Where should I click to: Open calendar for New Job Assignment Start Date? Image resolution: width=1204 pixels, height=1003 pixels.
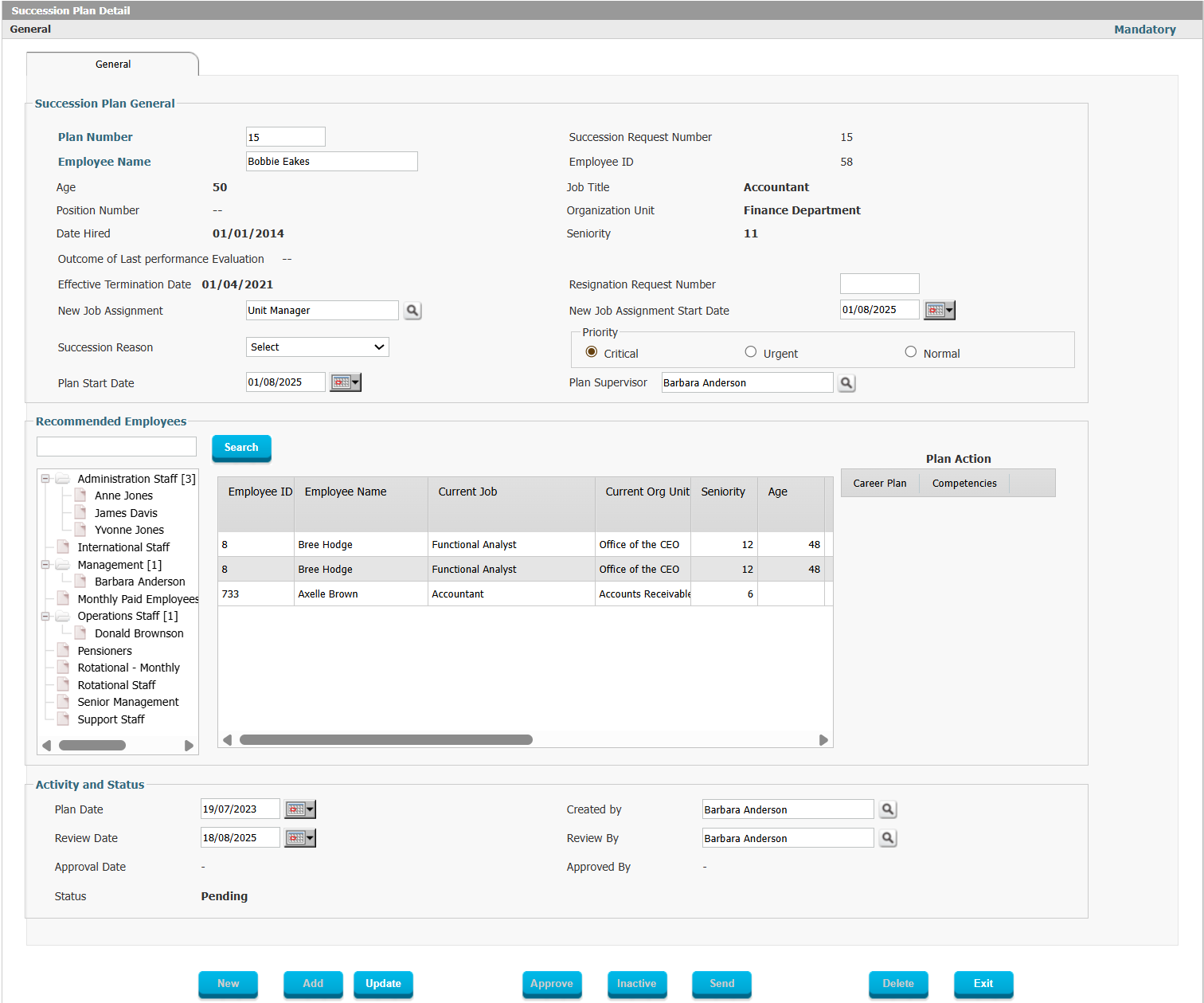(939, 310)
